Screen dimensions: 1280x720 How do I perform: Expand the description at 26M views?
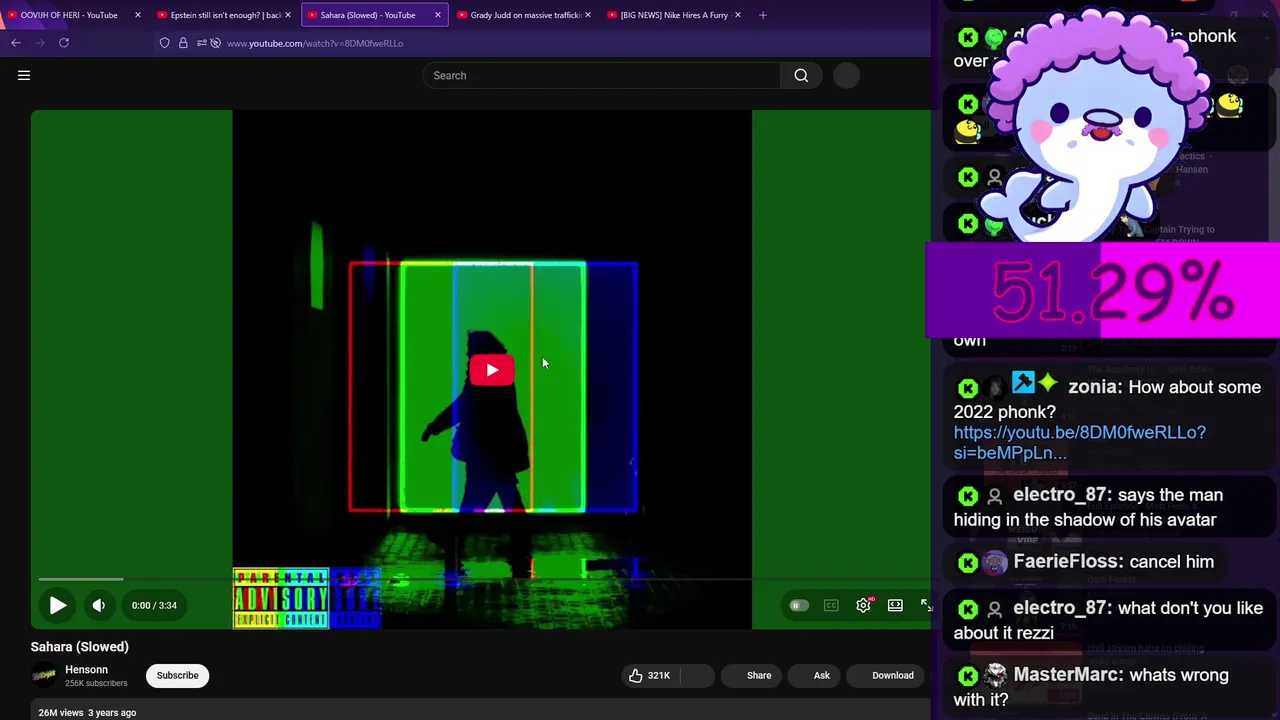(x=87, y=713)
